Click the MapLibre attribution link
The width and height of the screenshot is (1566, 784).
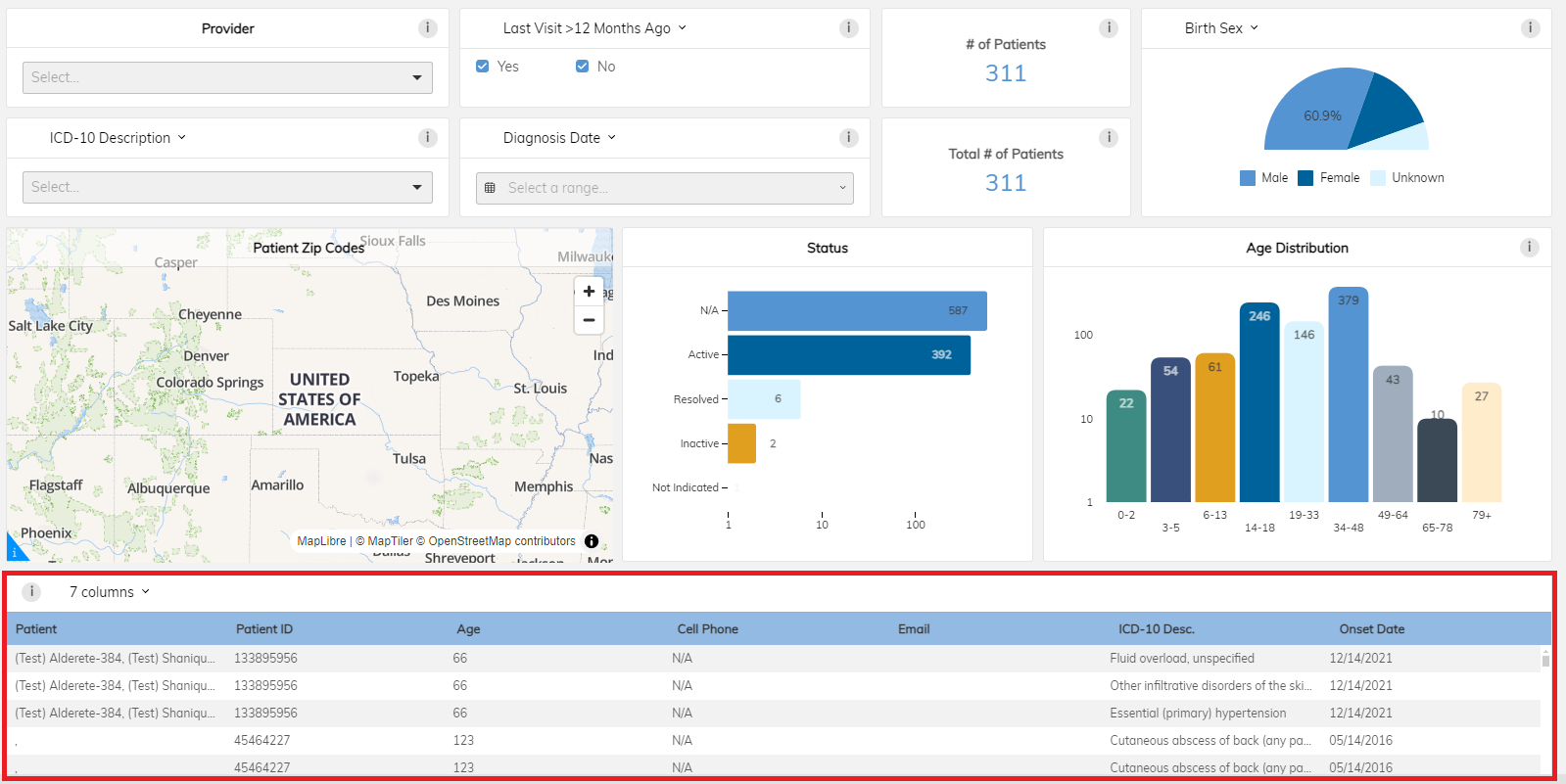tap(321, 541)
